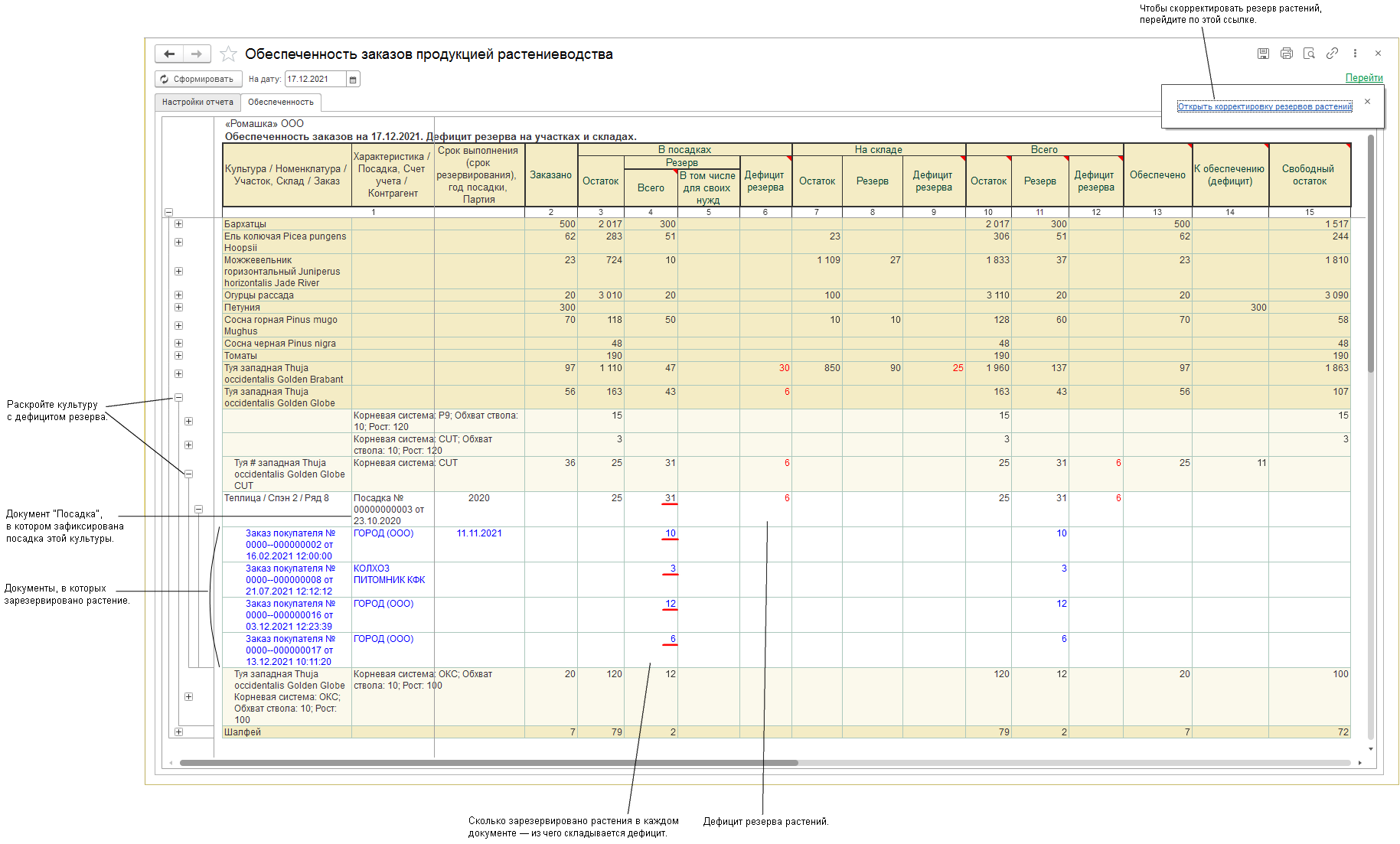Viewport: 1400px width, 844px height.
Task: Click the back navigation arrow
Action: click(x=169, y=54)
